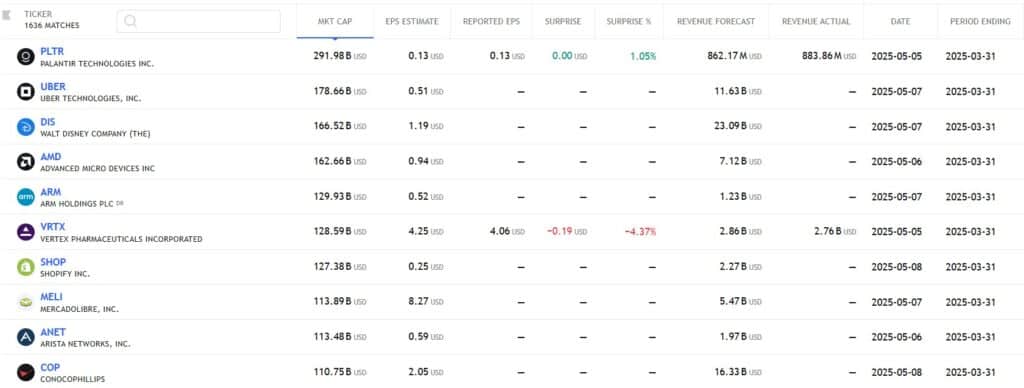Image resolution: width=1024 pixels, height=388 pixels.
Task: Collapse the ticker column with arrow icon
Action: coord(6,14)
